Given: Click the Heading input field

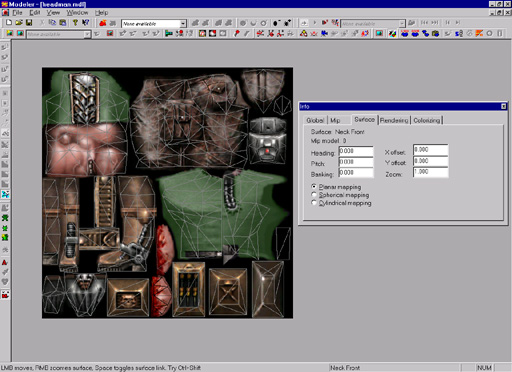Looking at the screenshot, I should [x=356, y=151].
